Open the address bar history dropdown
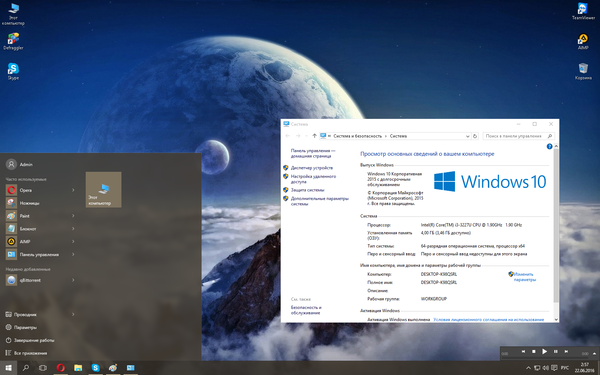The image size is (600, 375). [x=467, y=136]
